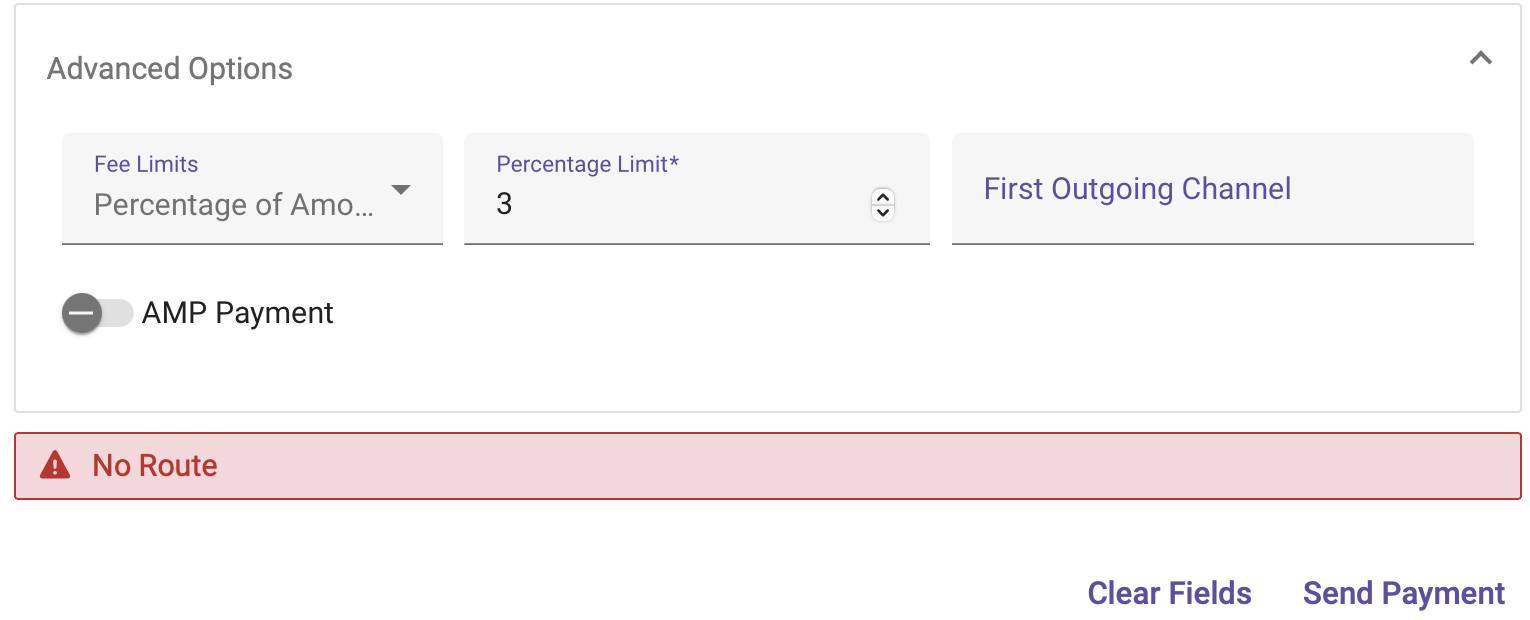Click the AMP Payment label text

point(238,313)
